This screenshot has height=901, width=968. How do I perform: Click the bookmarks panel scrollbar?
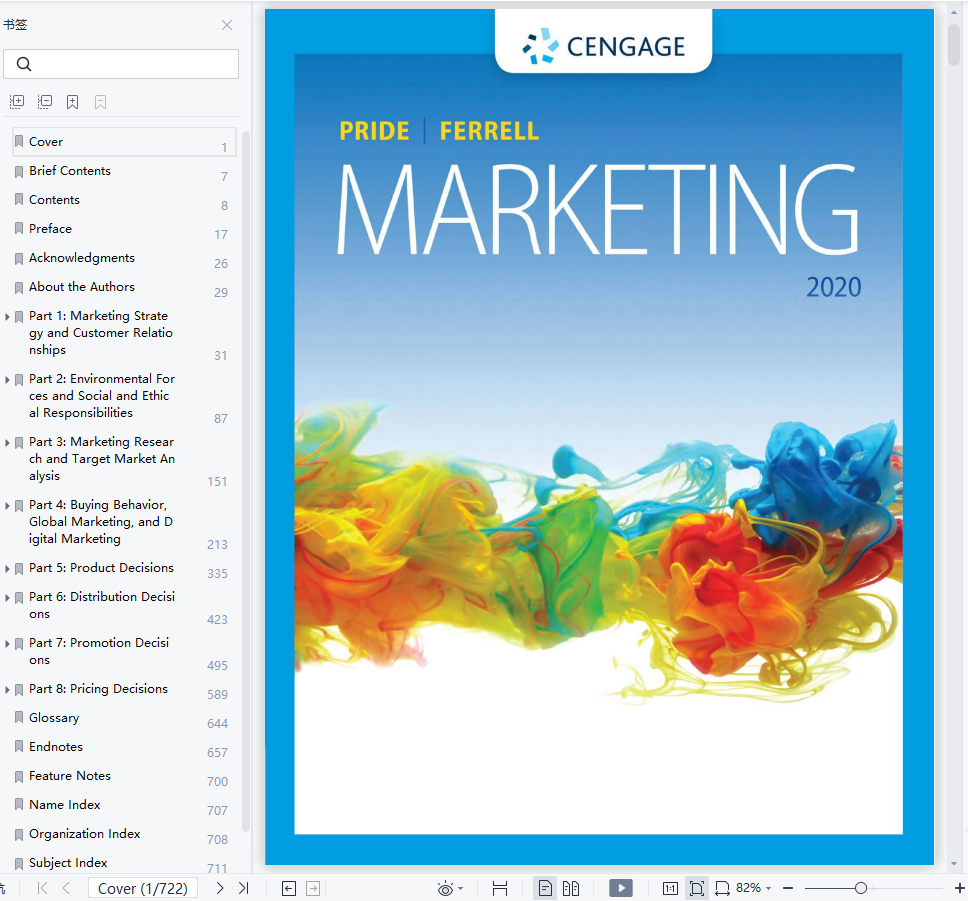[246, 482]
